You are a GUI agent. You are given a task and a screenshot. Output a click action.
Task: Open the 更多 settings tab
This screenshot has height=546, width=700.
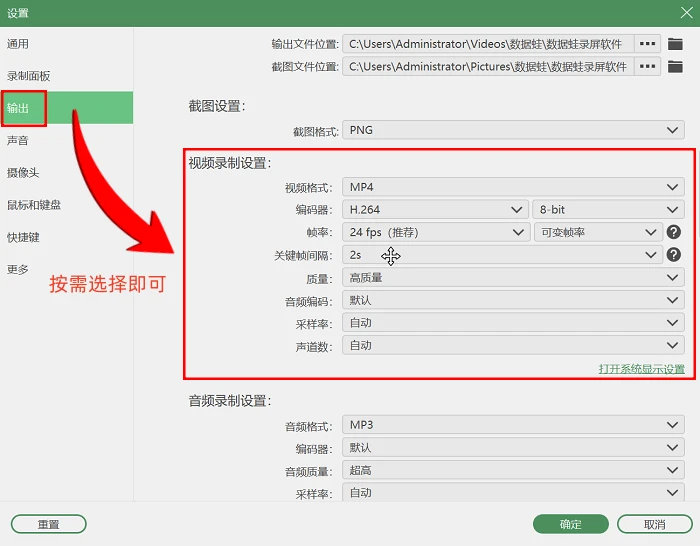[67, 269]
